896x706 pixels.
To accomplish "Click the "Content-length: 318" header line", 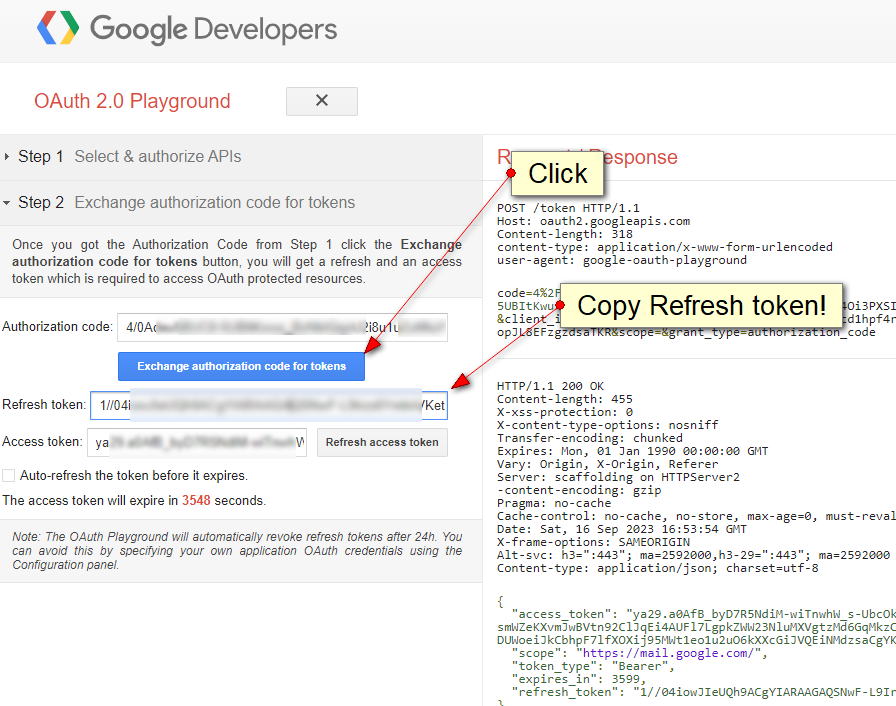I will (x=565, y=234).
